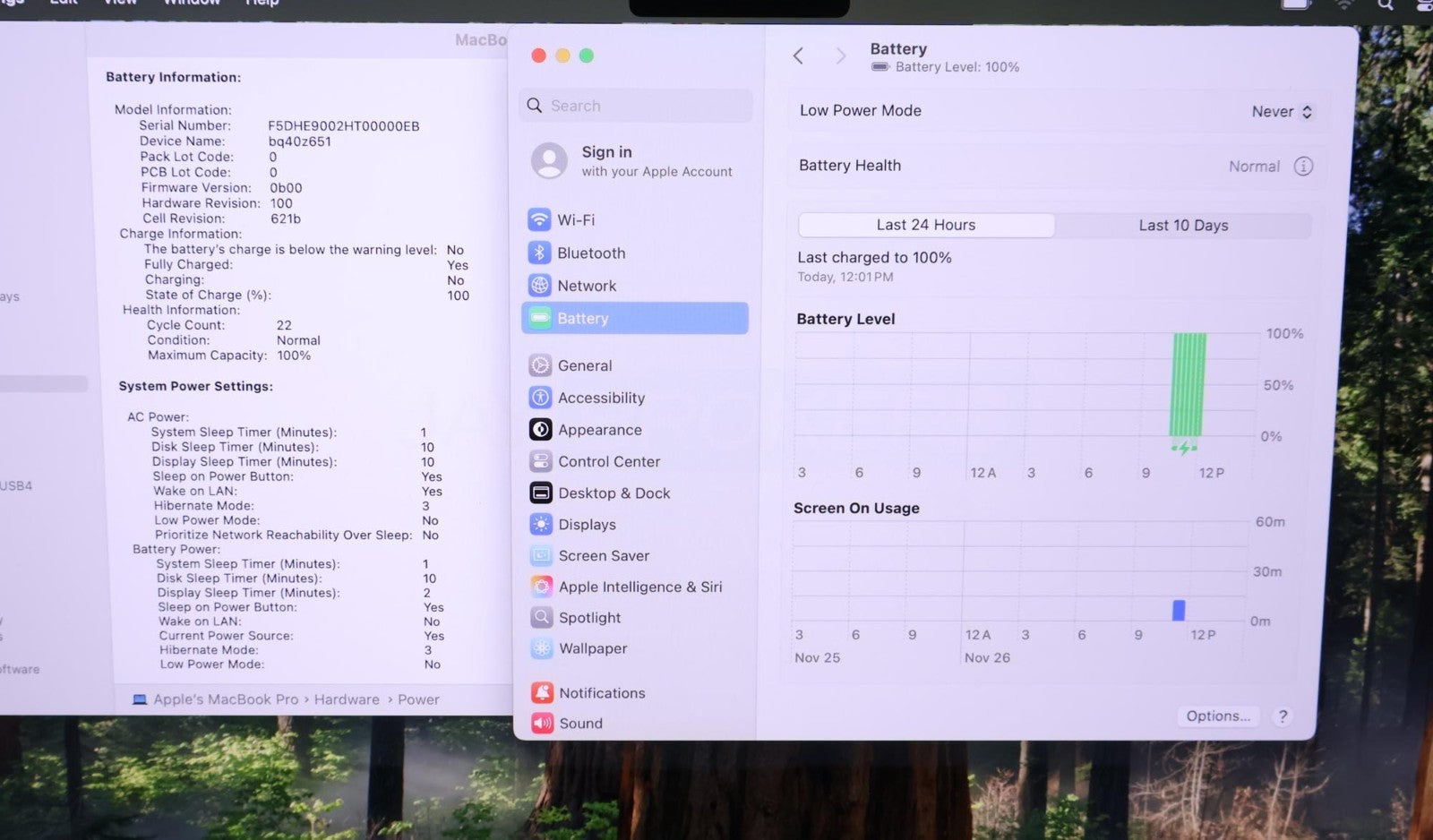Go back with the left chevron

point(798,56)
